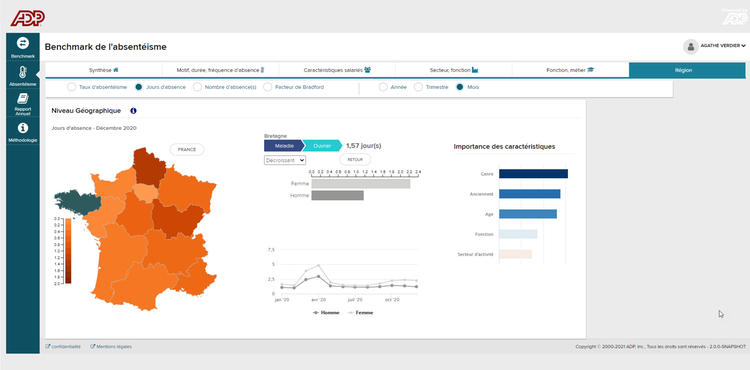
Task: Click the "Importance des caractéristiques" heading
Action: pos(504,147)
